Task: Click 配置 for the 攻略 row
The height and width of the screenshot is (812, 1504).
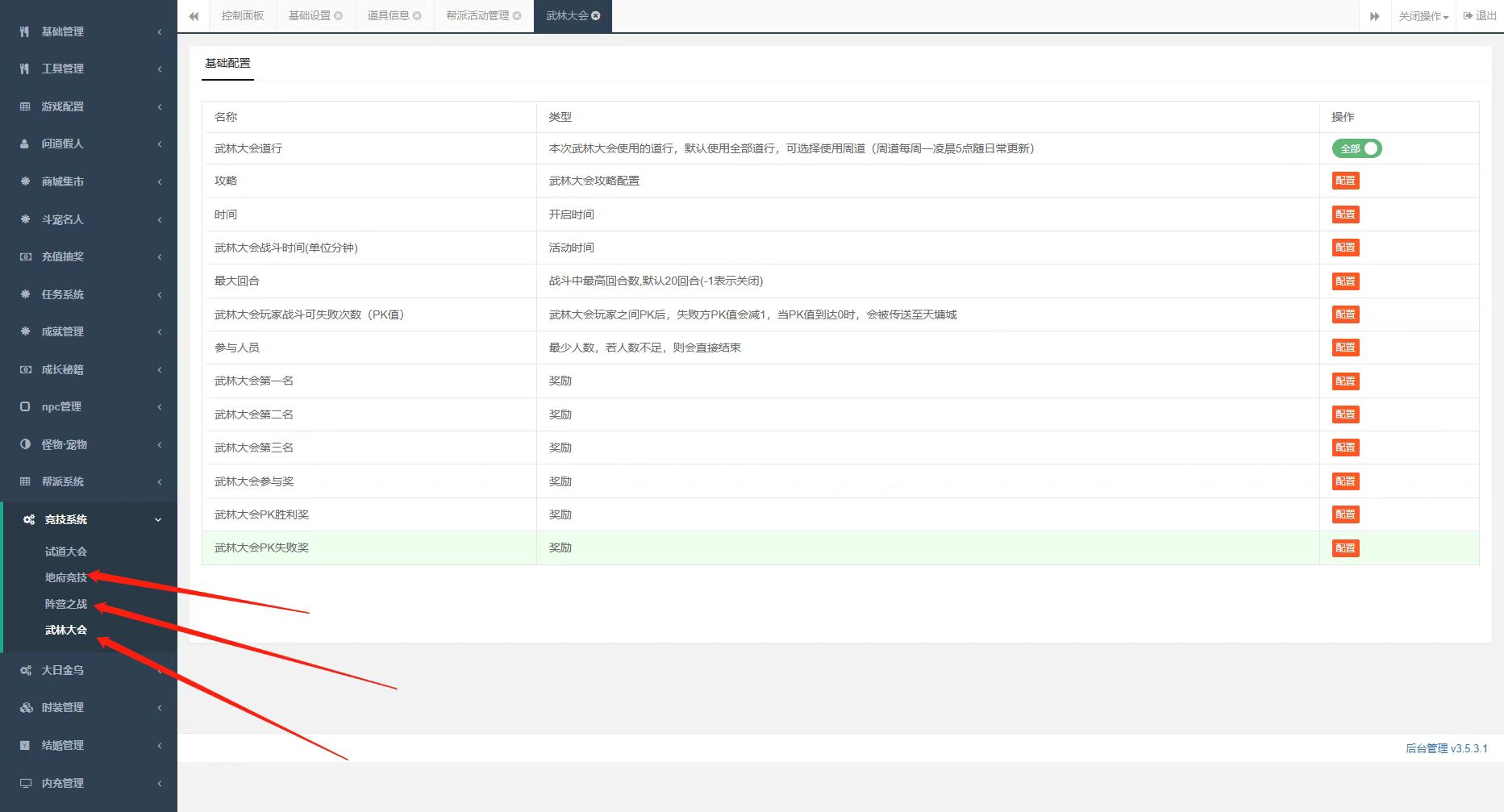Action: click(x=1345, y=181)
